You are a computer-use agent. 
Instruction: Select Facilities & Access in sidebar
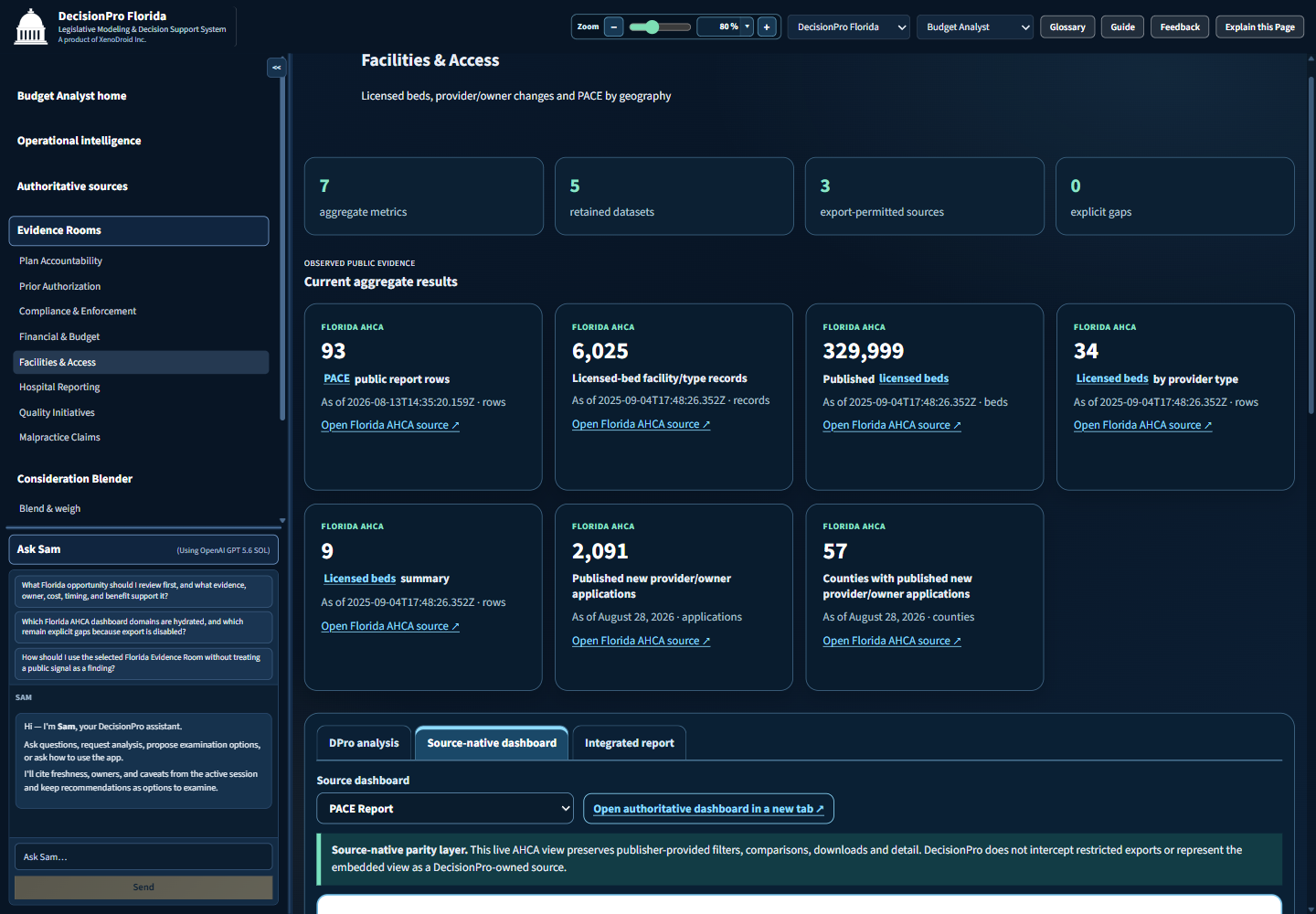coord(141,362)
